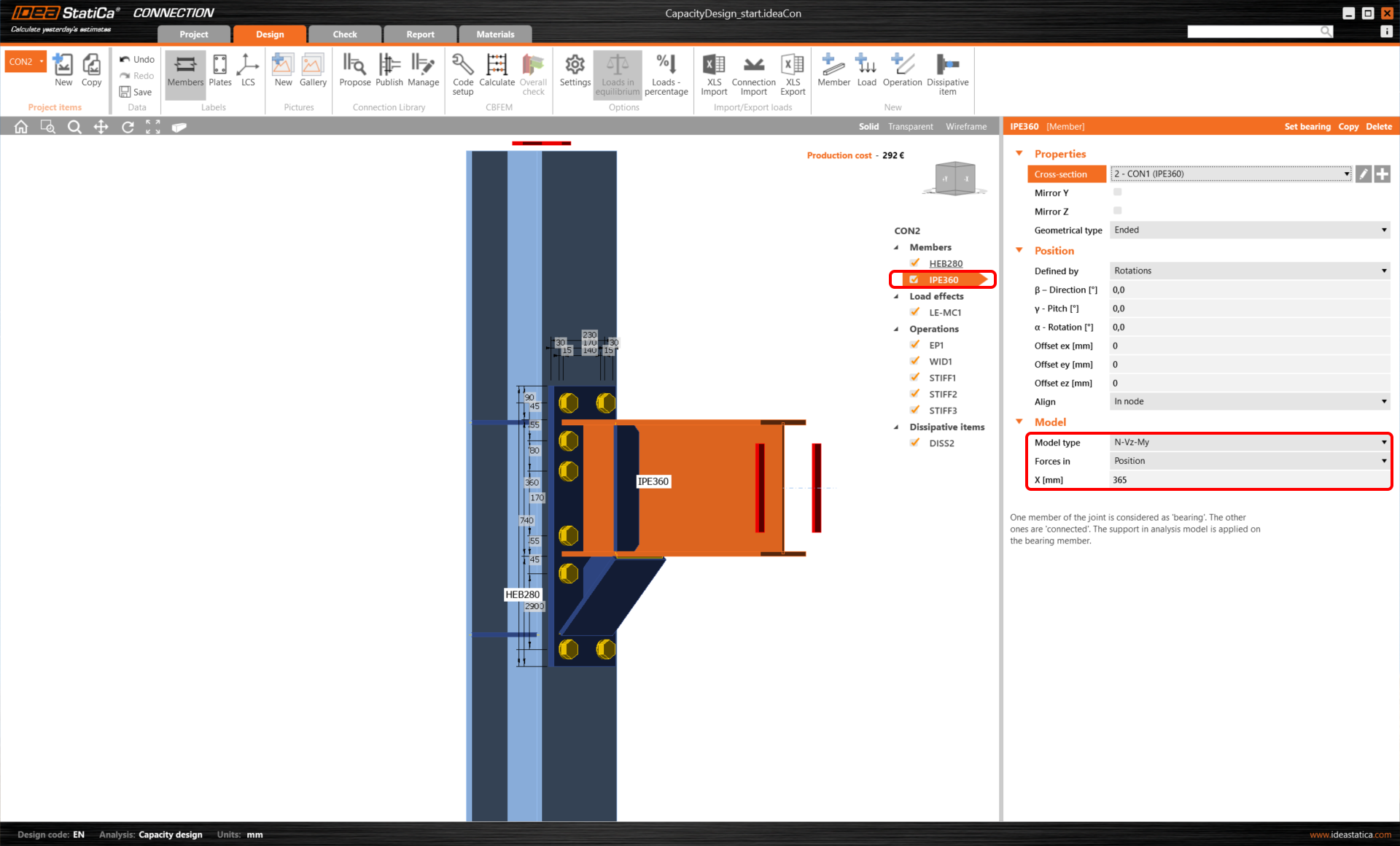Viewport: 1400px width, 846px height.
Task: Open Overall check
Action: point(533,73)
